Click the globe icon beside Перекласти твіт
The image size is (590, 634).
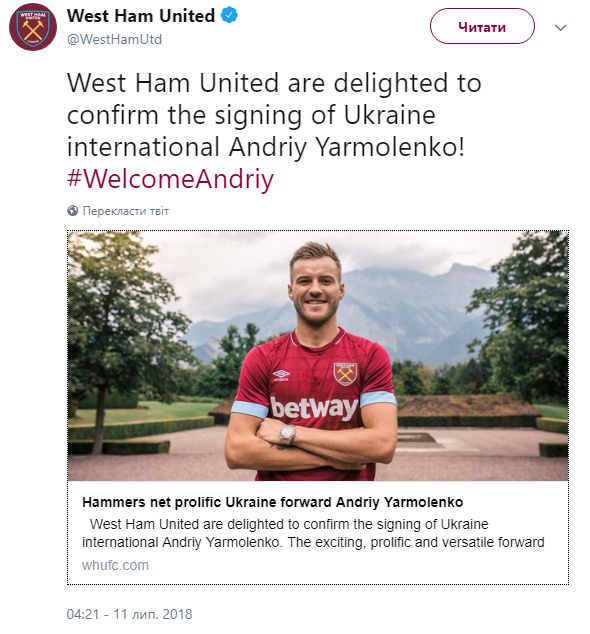[73, 211]
